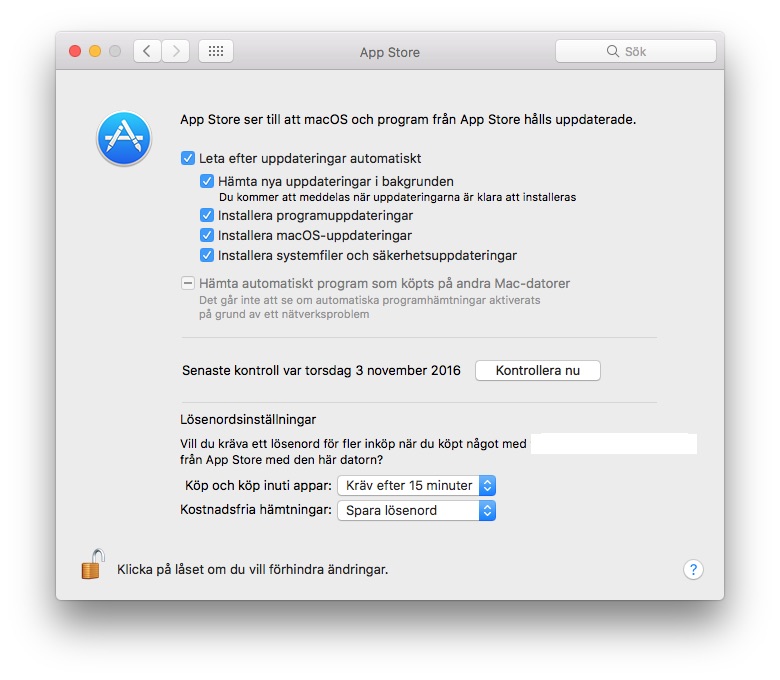
Task: Uncheck Hämta nya uppdateringar i bakgrunden
Action: [x=206, y=181]
